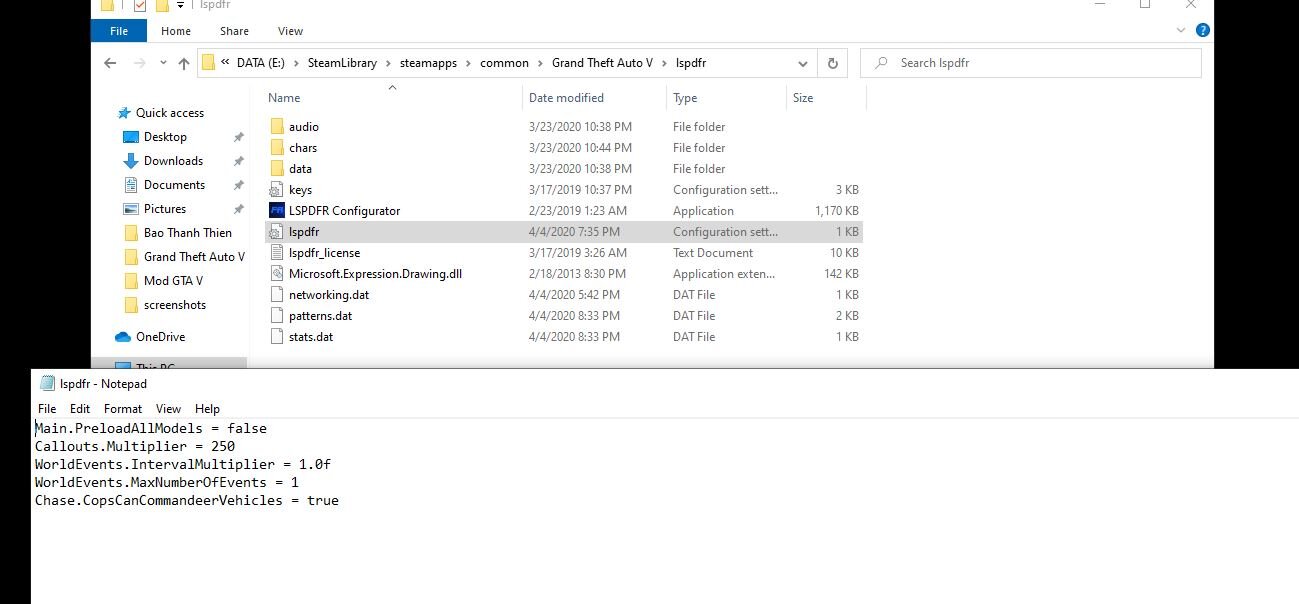Viewport: 1299px width, 604px height.
Task: Sort files by Date modified column
Action: click(x=566, y=98)
